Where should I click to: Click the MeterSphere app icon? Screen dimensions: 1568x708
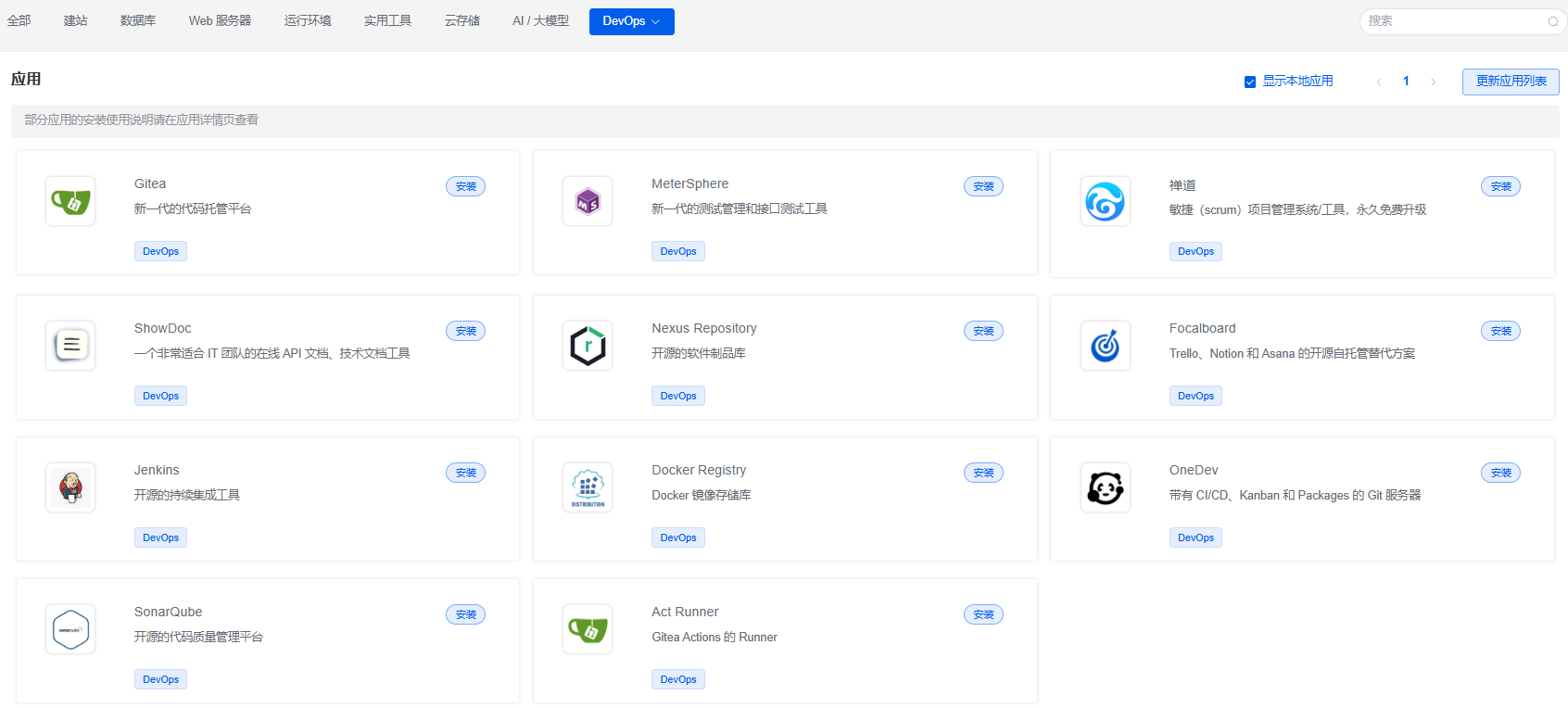tap(588, 201)
